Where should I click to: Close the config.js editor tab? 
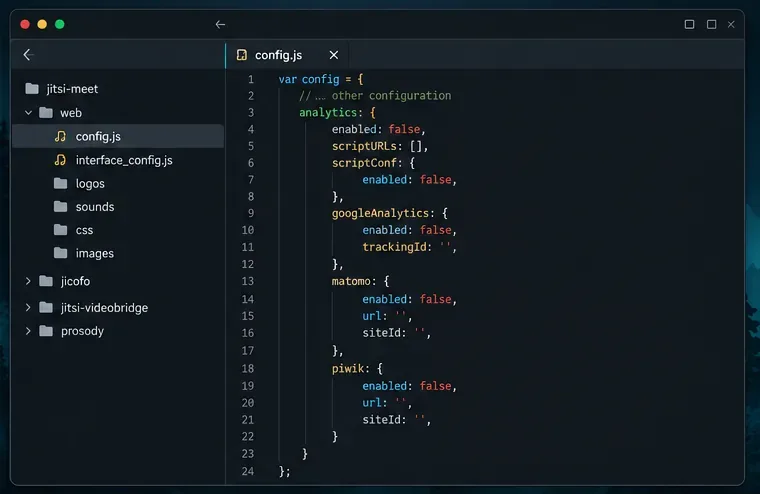point(333,55)
